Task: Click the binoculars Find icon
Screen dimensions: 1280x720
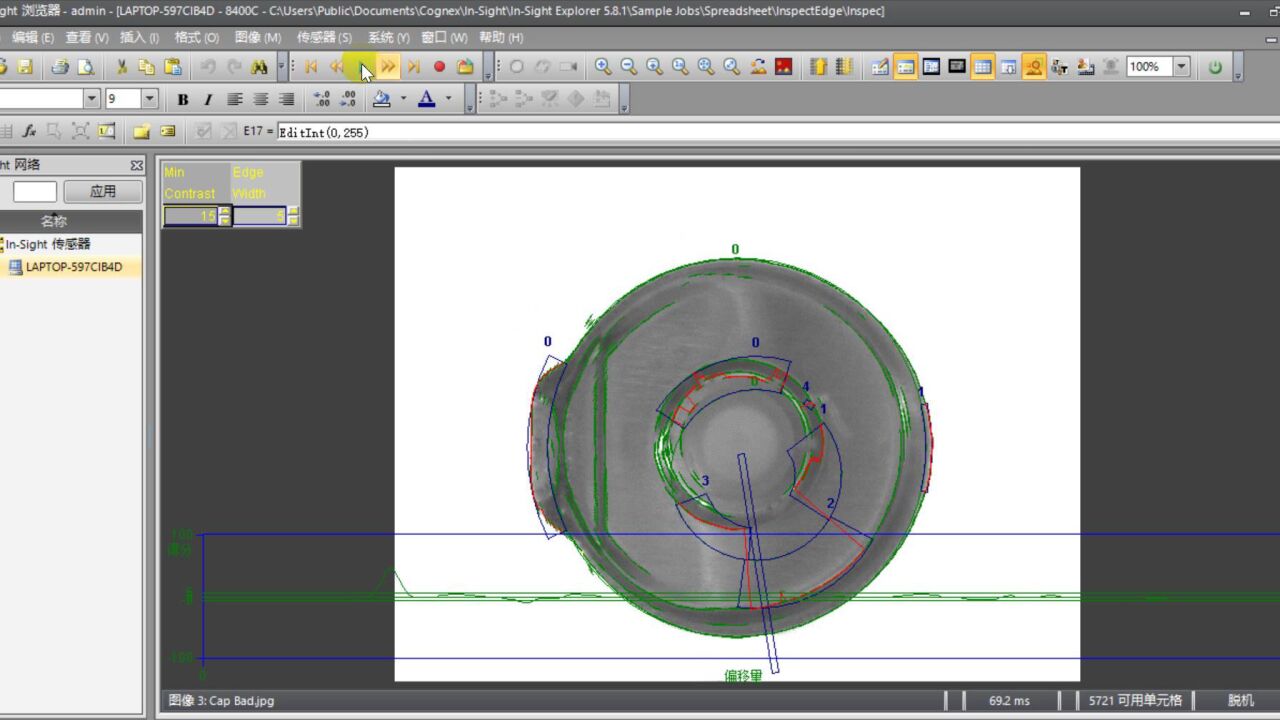Action: click(259, 67)
